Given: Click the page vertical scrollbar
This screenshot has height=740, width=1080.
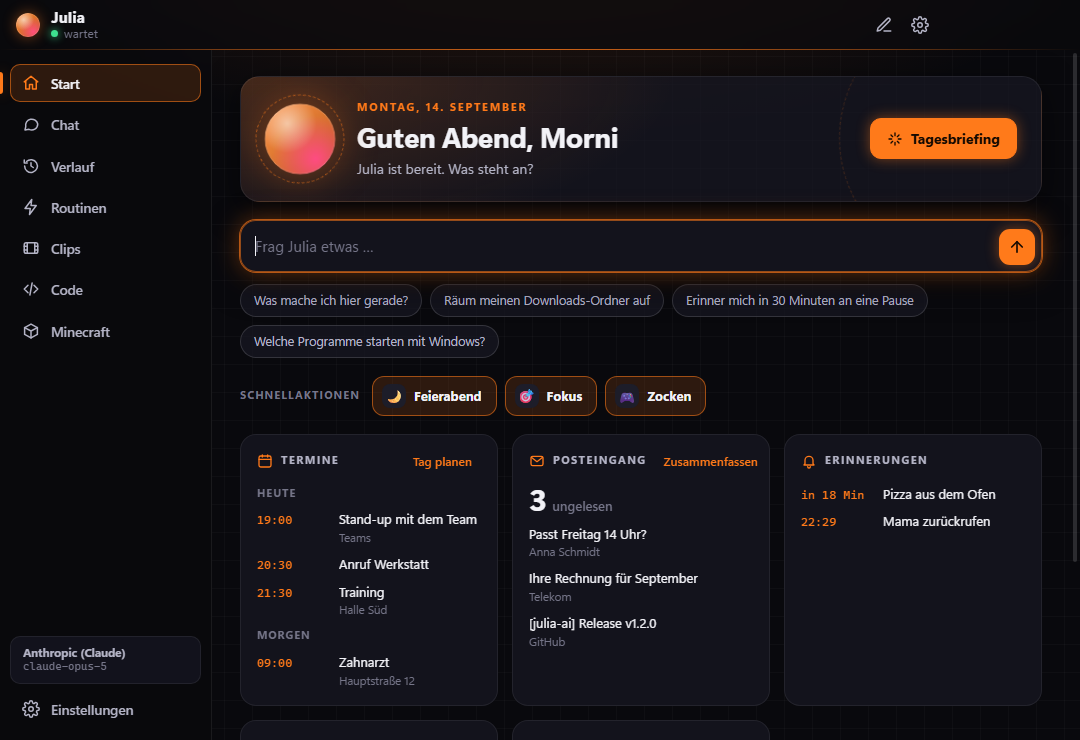Looking at the screenshot, I should pyautogui.click(x=1075, y=307).
